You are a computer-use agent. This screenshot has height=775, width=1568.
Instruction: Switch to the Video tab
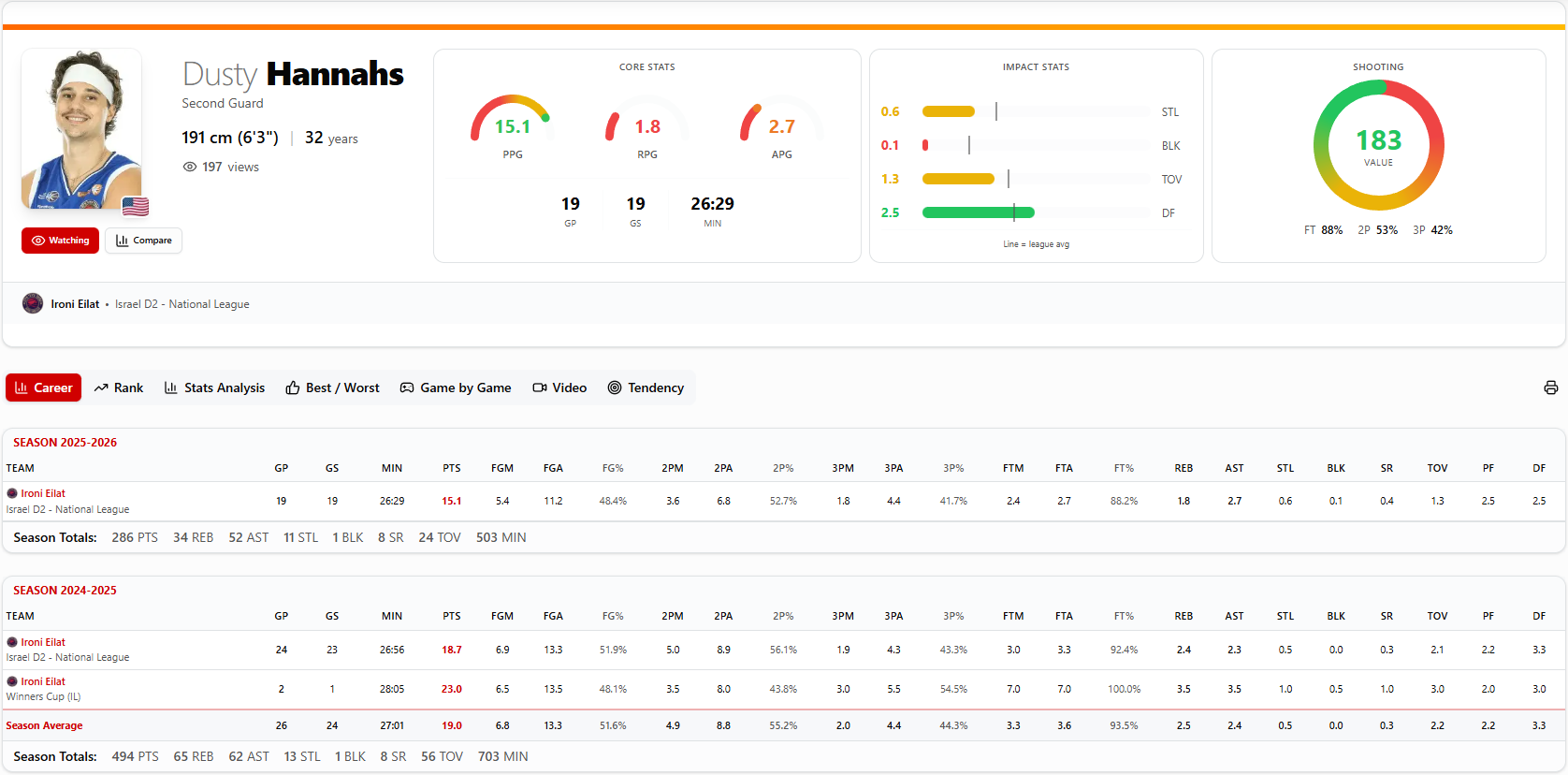pyautogui.click(x=559, y=387)
